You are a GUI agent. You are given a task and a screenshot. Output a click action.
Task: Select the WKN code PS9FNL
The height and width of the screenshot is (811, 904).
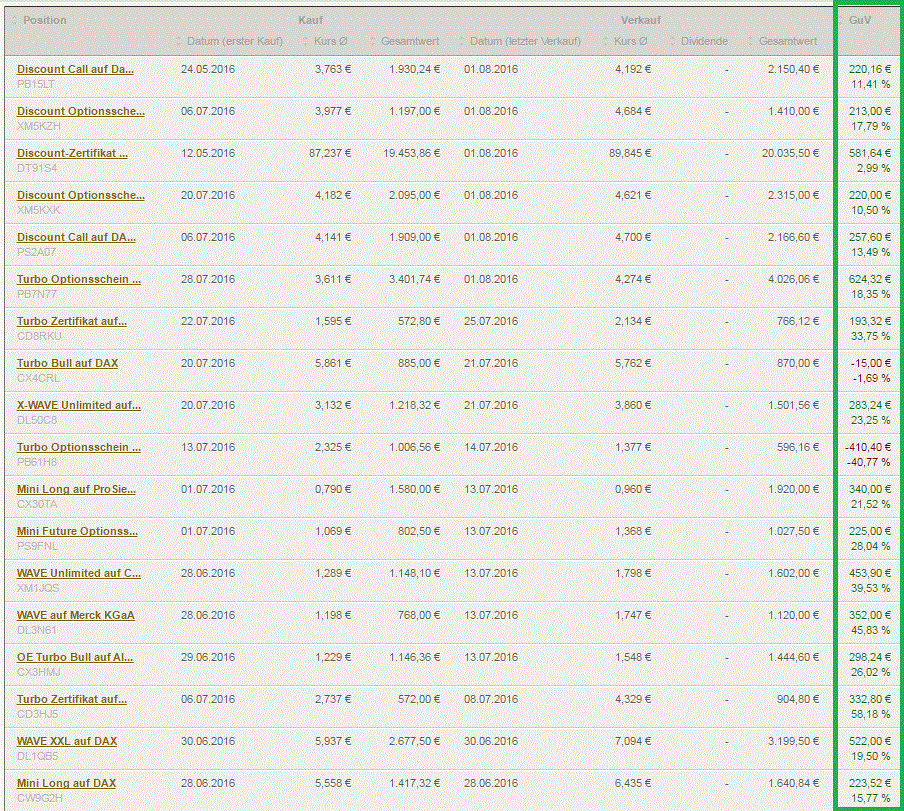37,547
